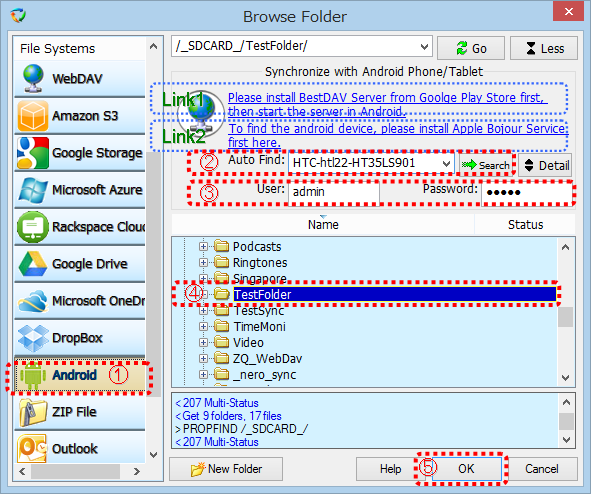Open the folder path dropdown
Image resolution: width=591 pixels, height=494 pixels.
[424, 47]
